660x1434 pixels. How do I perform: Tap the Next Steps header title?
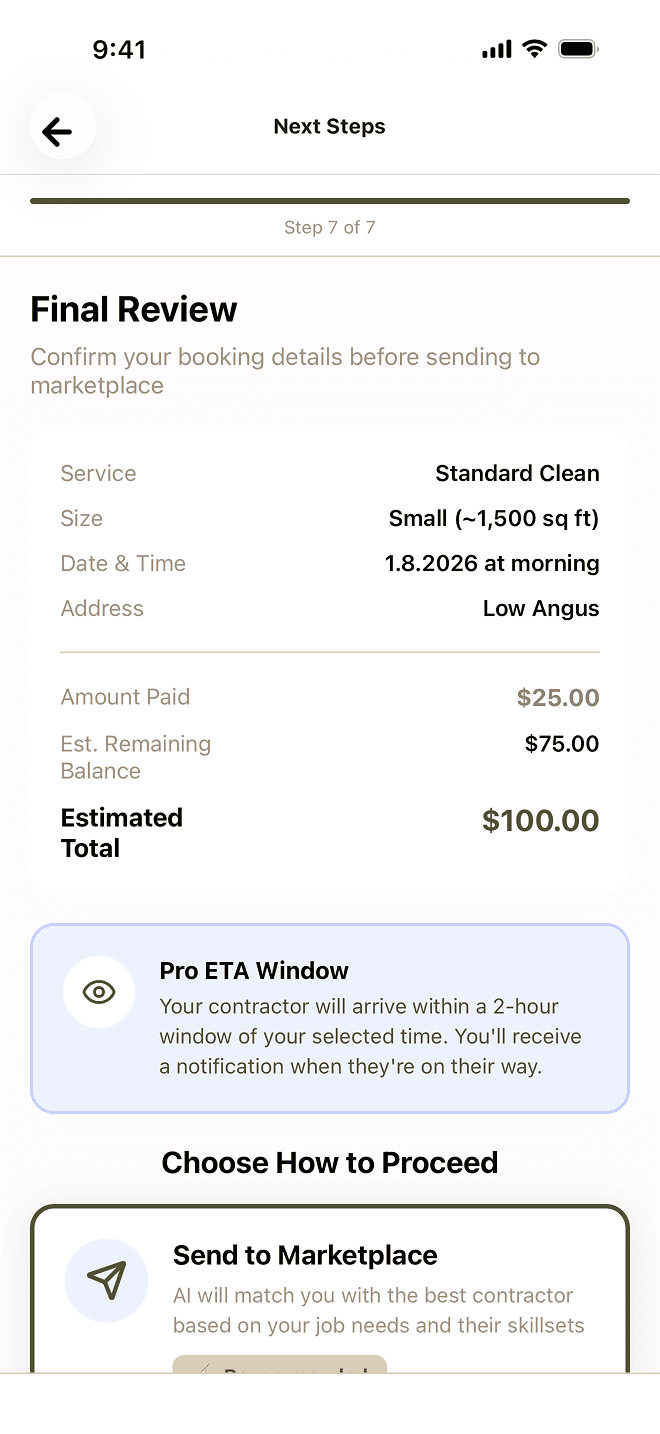click(x=330, y=127)
